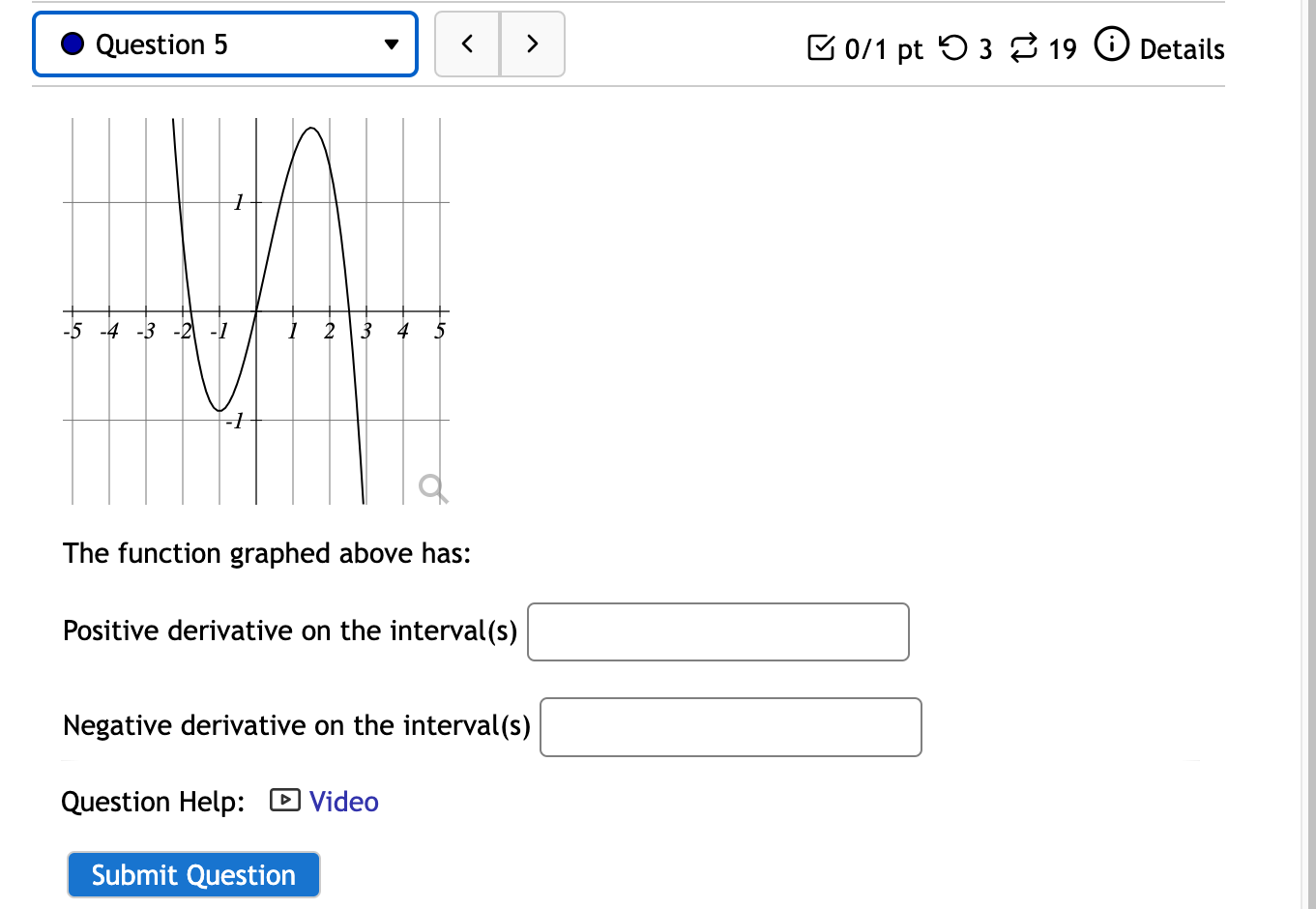1316x909 pixels.
Task: Toggle the completion checkmark next to the point score
Action: [x=820, y=46]
